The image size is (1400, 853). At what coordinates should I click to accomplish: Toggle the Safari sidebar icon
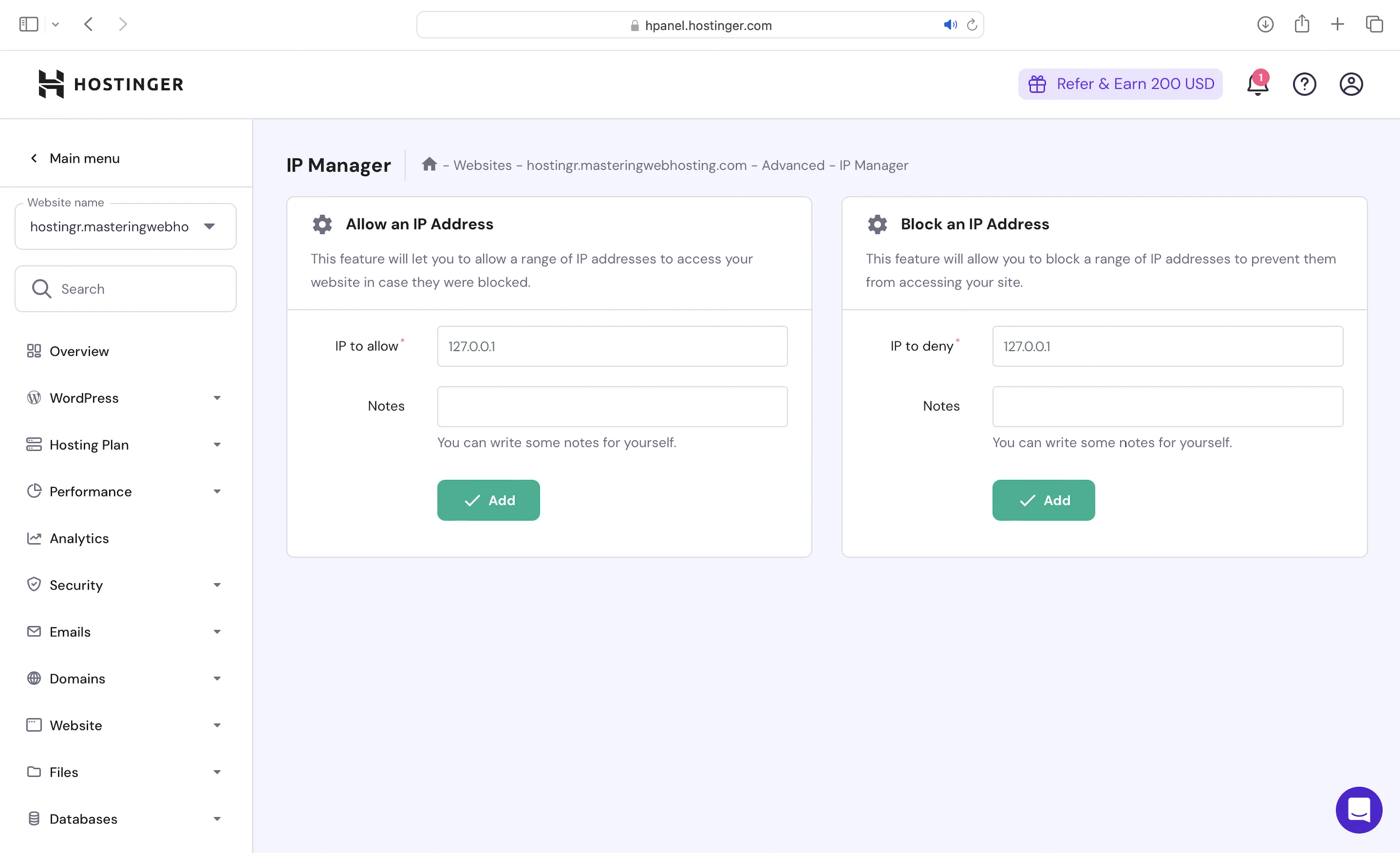[x=29, y=25]
